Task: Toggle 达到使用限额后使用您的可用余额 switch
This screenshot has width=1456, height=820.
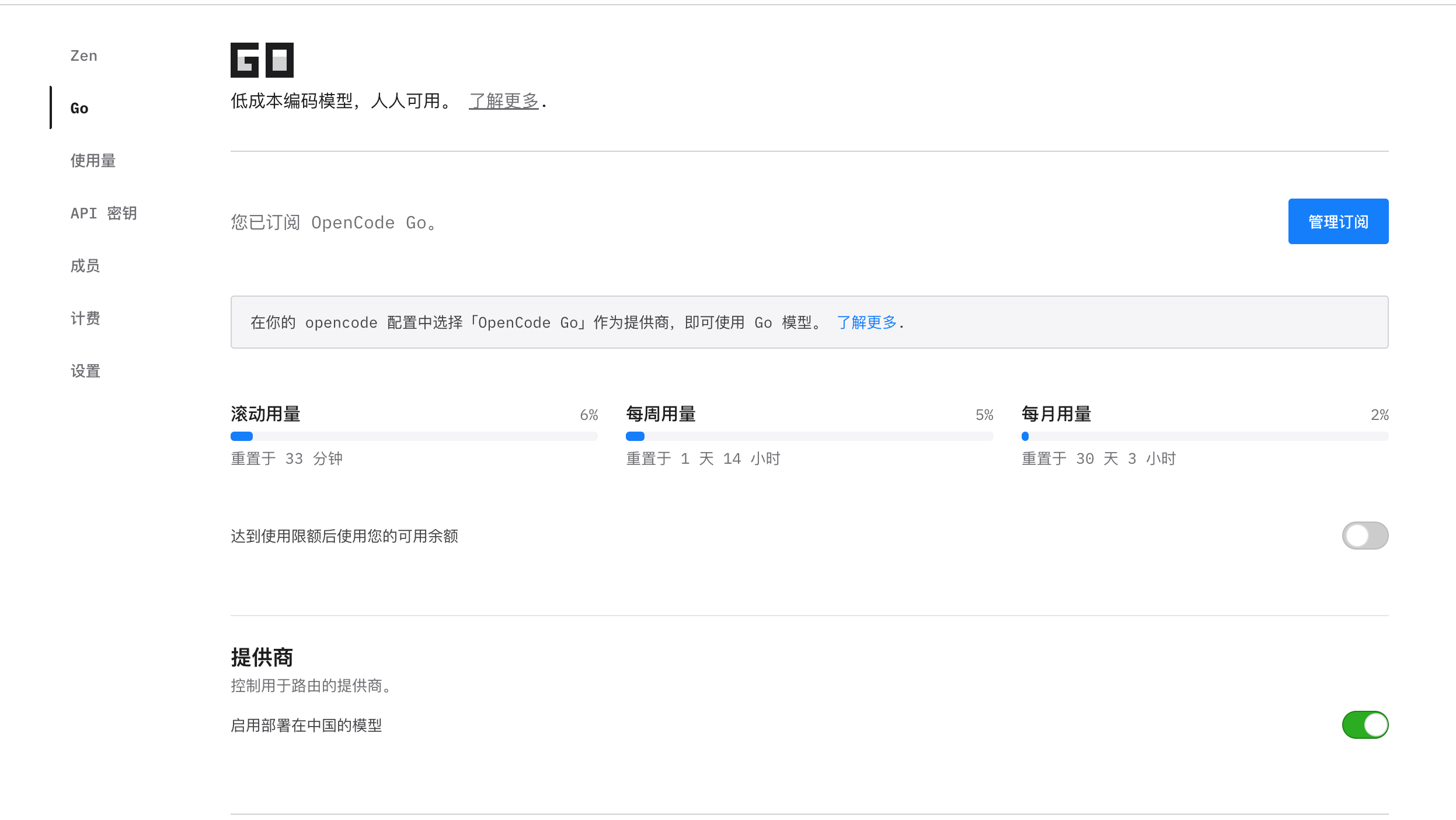Action: tap(1365, 536)
